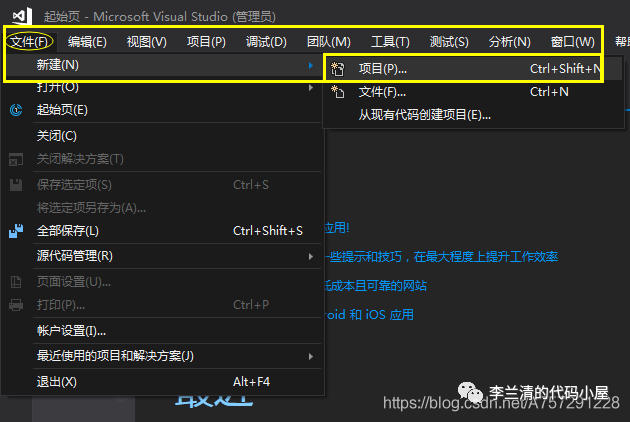Open the 项目(P) menu in menu bar

point(206,41)
